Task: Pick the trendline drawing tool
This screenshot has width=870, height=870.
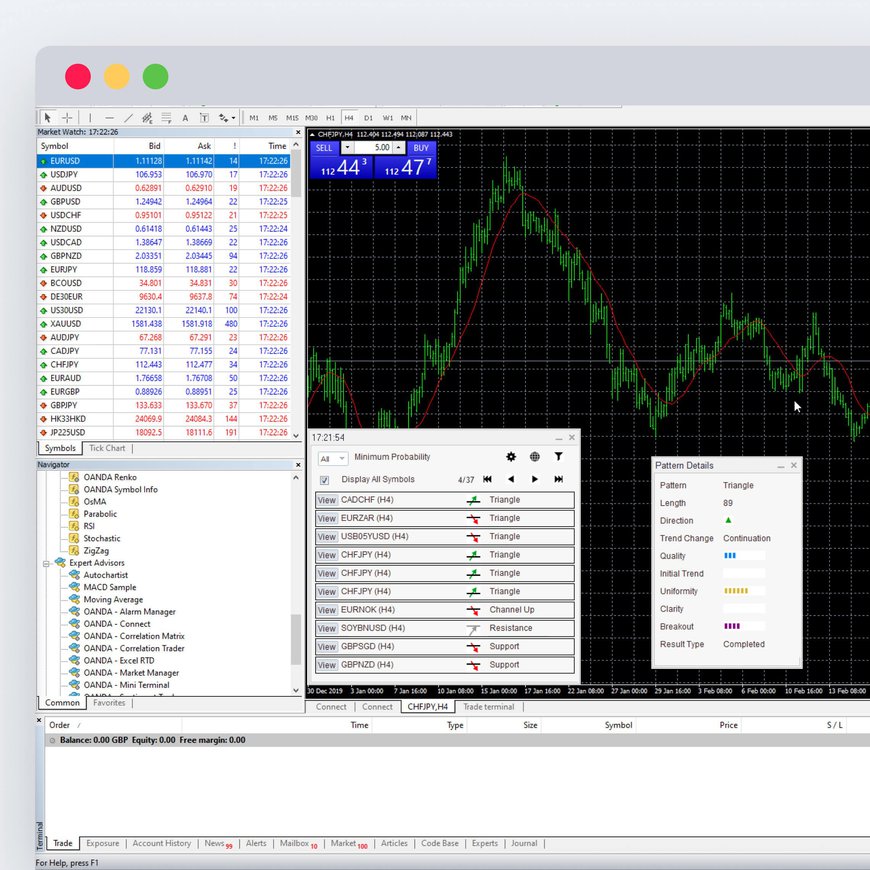Action: point(128,118)
